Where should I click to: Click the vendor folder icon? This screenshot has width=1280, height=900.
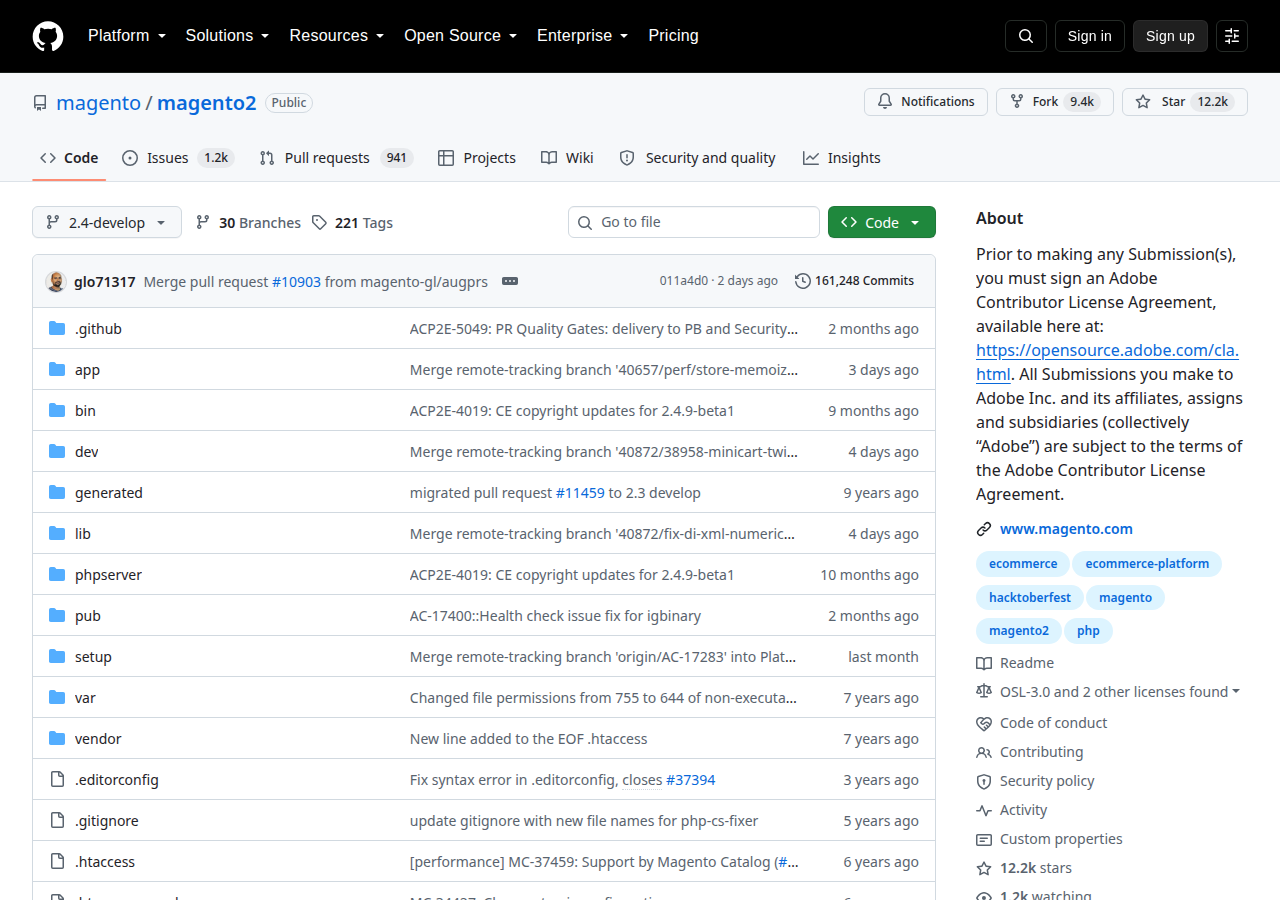click(57, 738)
